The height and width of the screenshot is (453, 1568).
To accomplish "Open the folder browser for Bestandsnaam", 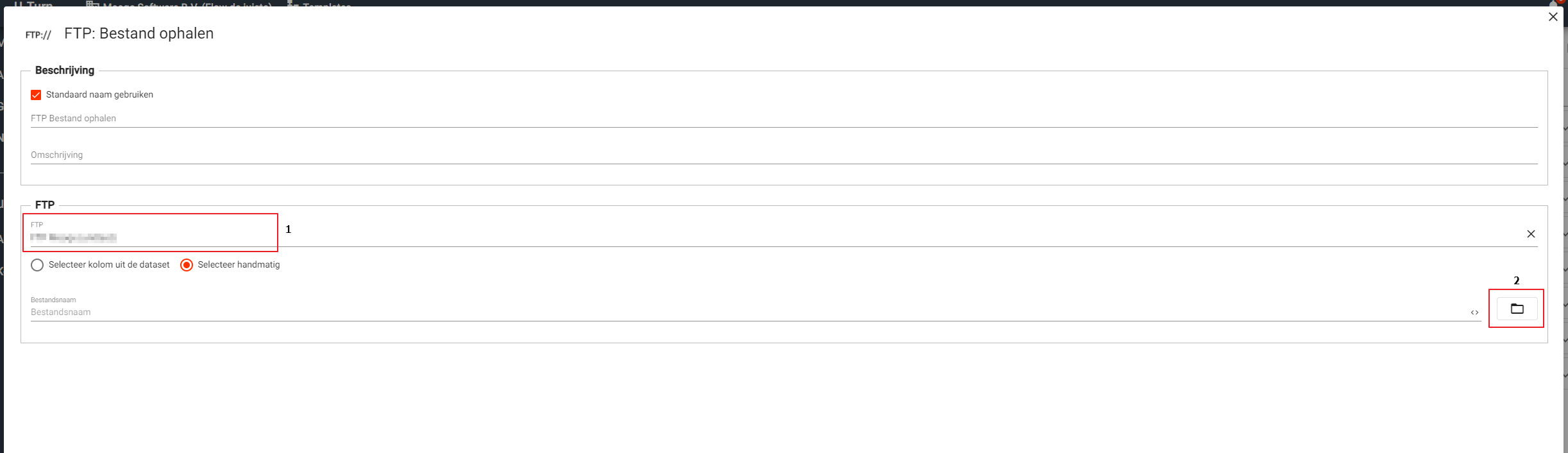I will [1517, 309].
